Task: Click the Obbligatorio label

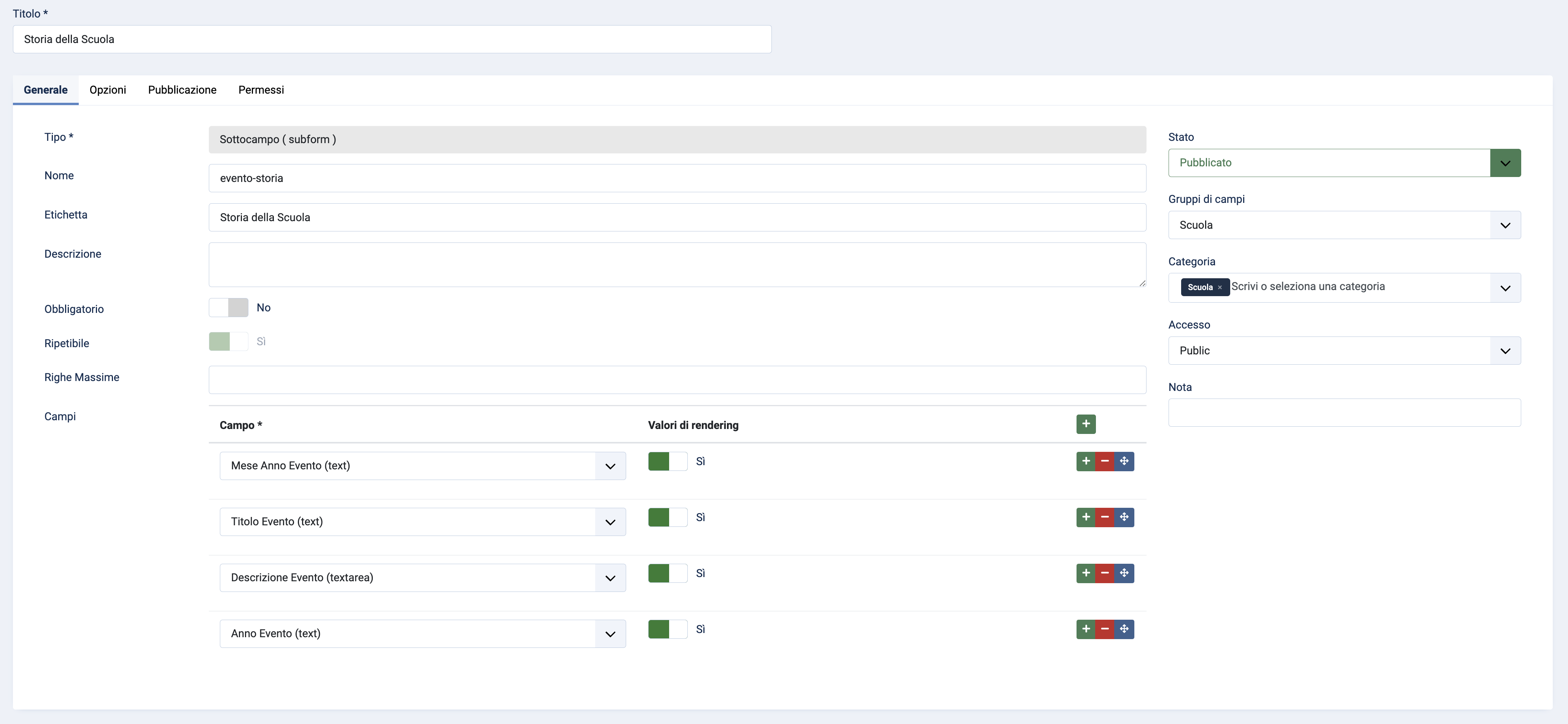Action: click(x=74, y=309)
